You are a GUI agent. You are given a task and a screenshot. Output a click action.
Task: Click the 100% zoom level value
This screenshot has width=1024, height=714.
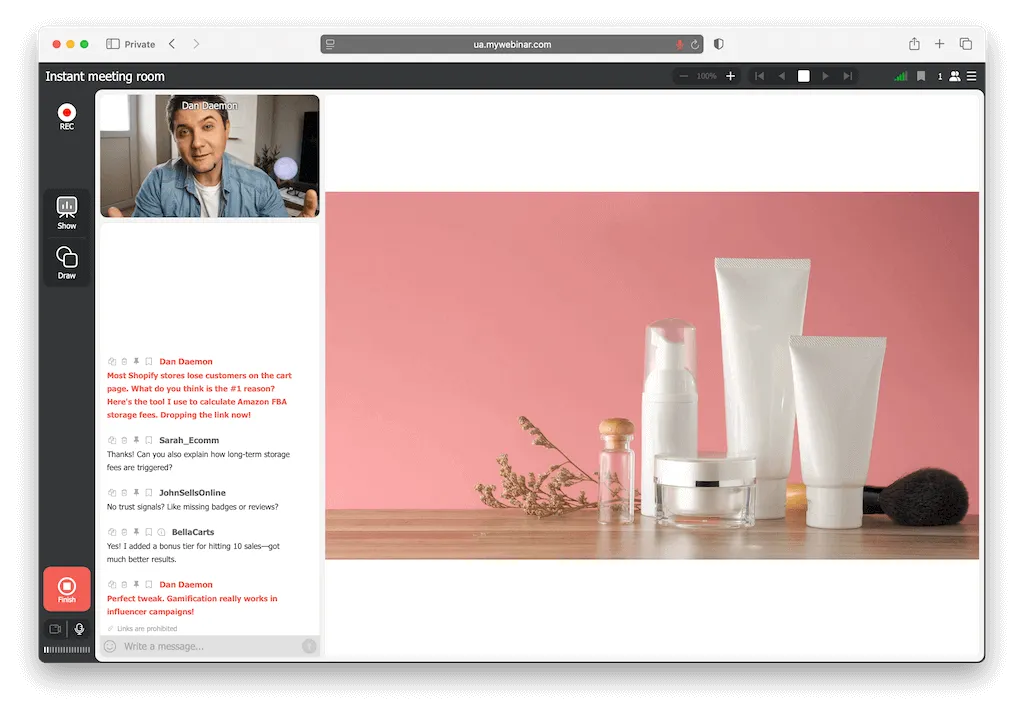point(706,76)
